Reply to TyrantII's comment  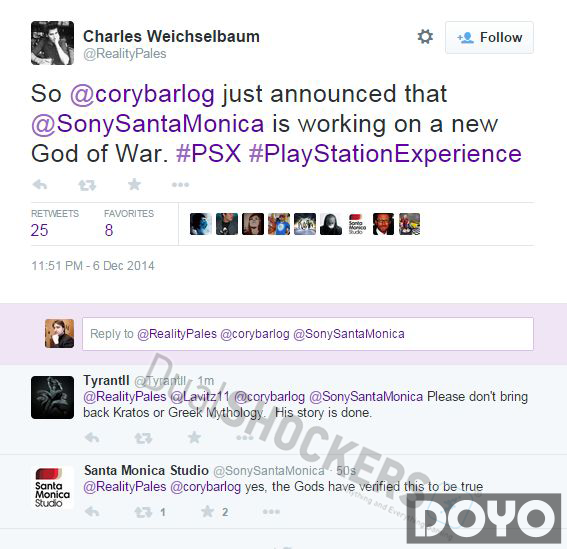[x=92, y=438]
